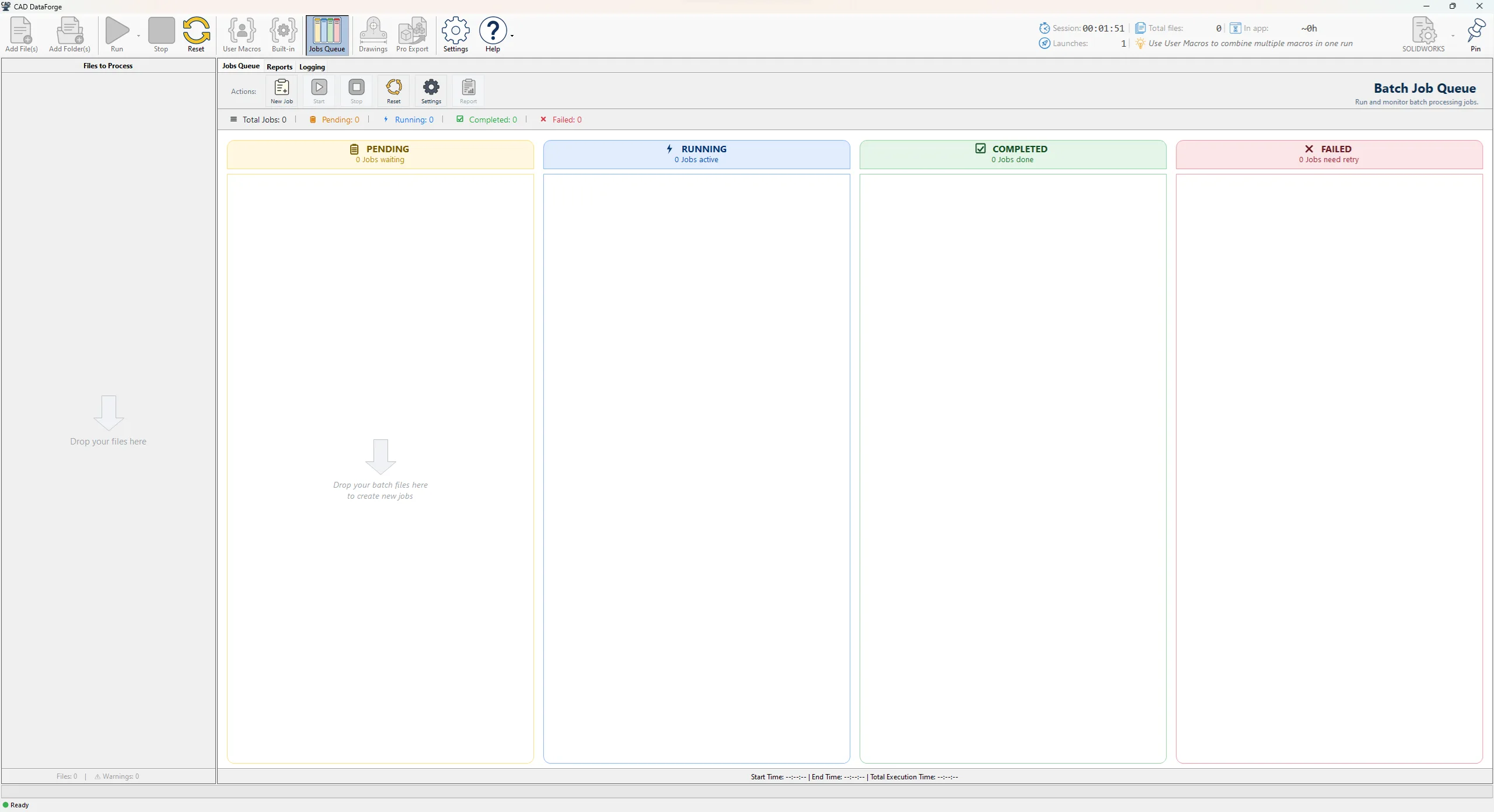Click the Warnings: 0 status label
This screenshot has width=1494, height=812.
[117, 776]
